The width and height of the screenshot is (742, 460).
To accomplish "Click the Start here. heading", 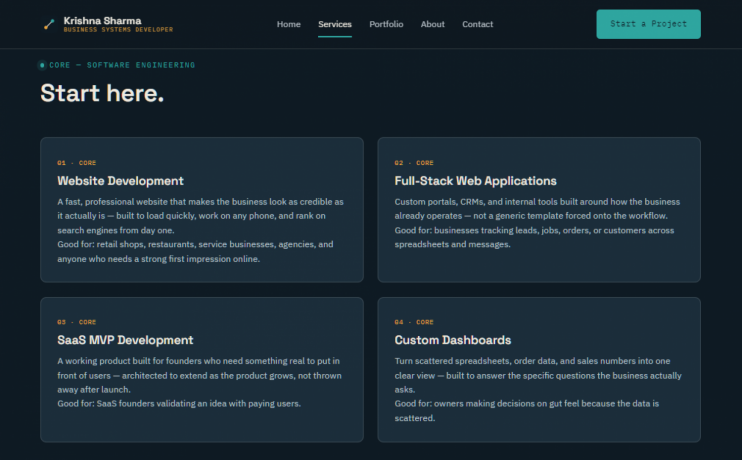I will click(x=102, y=93).
